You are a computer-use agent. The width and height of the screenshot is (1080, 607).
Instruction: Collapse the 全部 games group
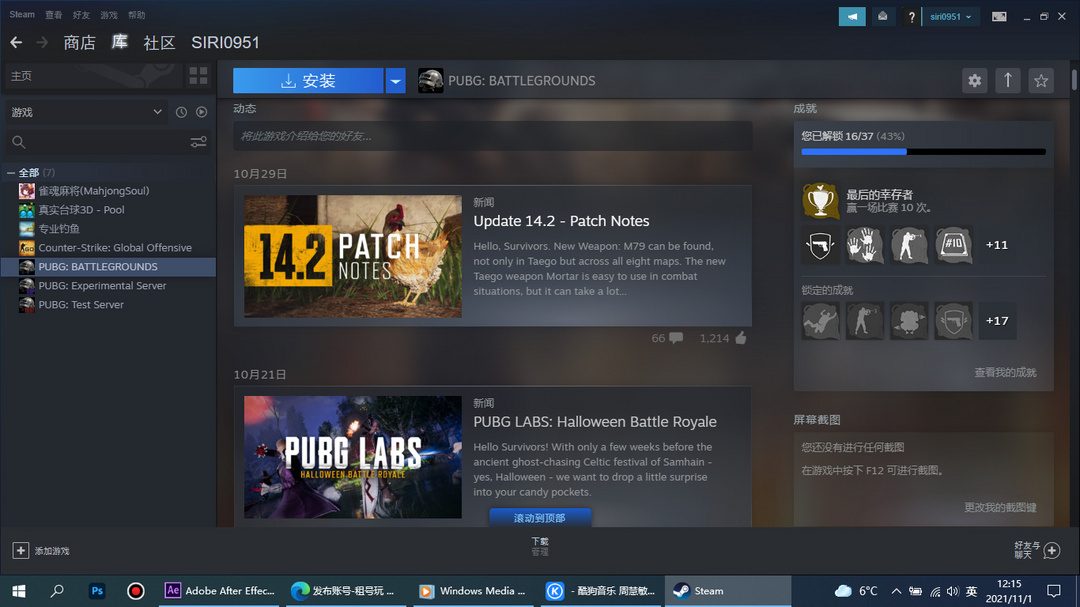pyautogui.click(x=10, y=172)
